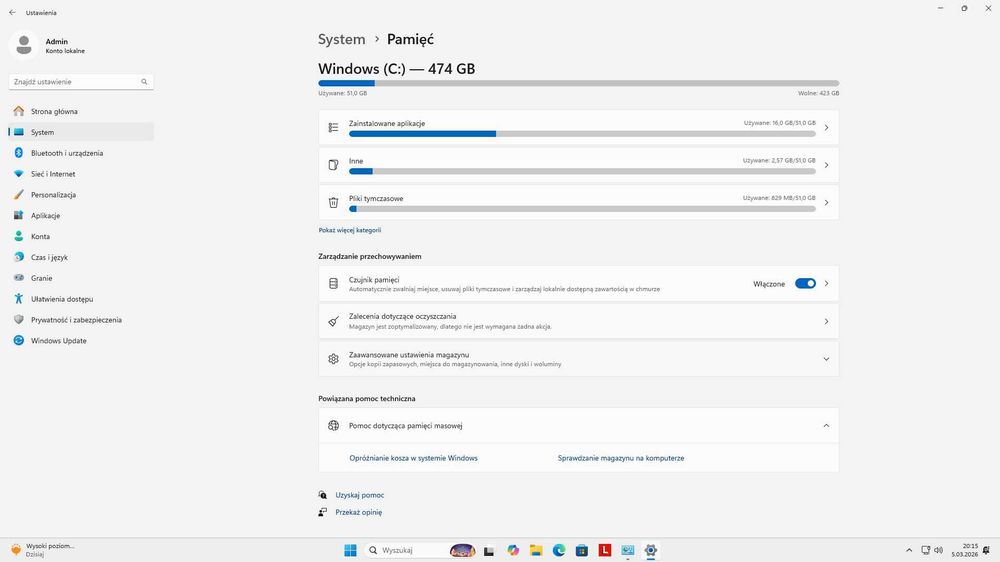Open Strona główna in the sidebar

pos(81,111)
